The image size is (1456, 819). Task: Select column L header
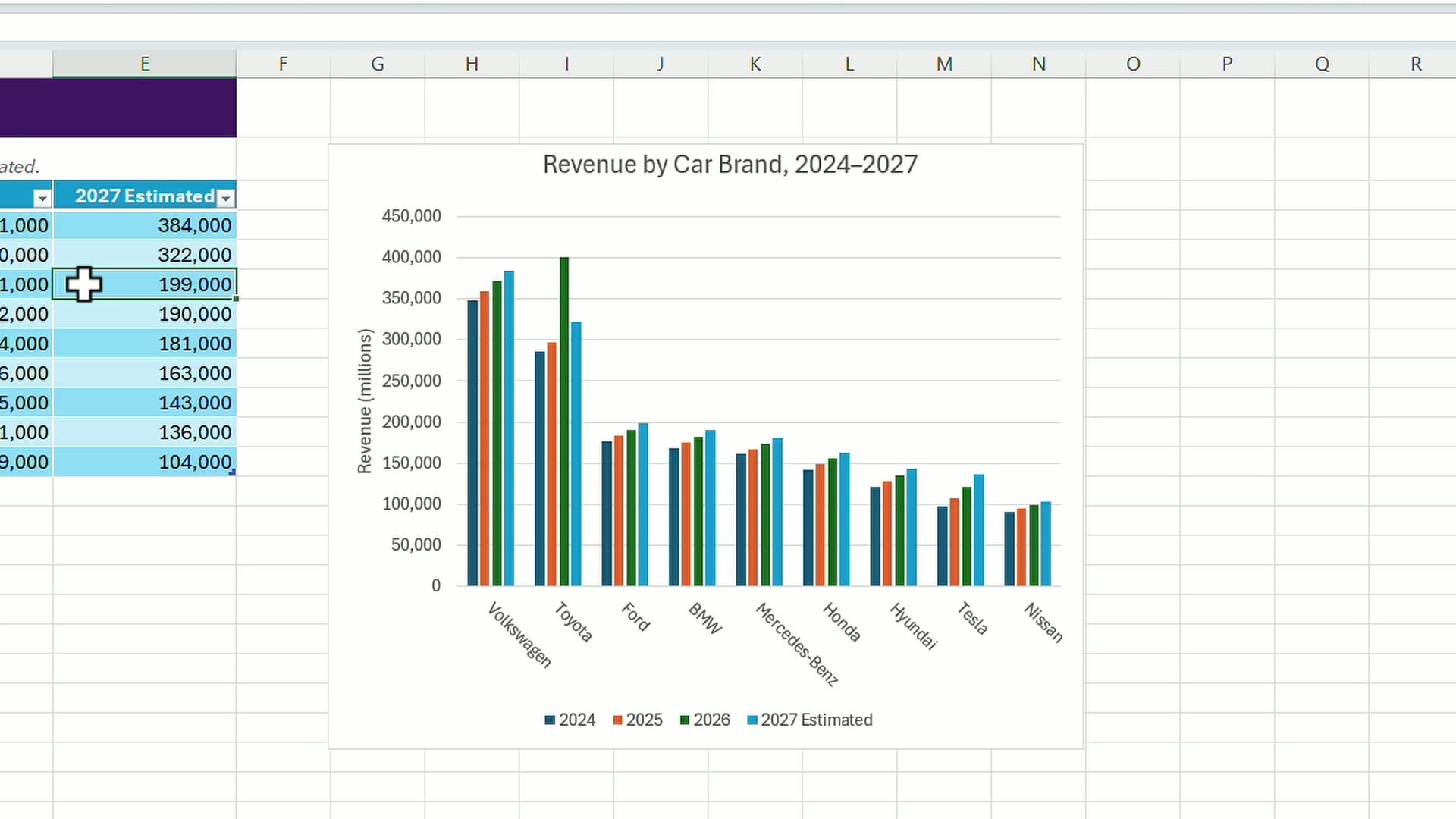(849, 64)
